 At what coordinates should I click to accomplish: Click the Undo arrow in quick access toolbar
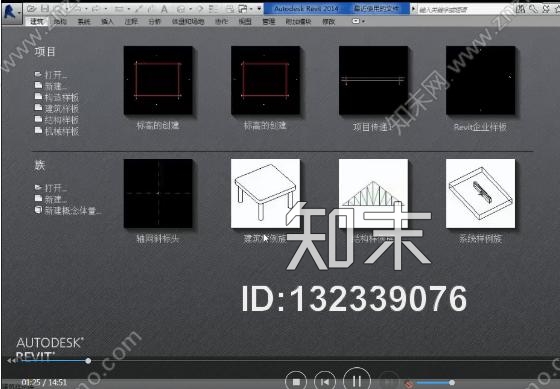click(78, 9)
